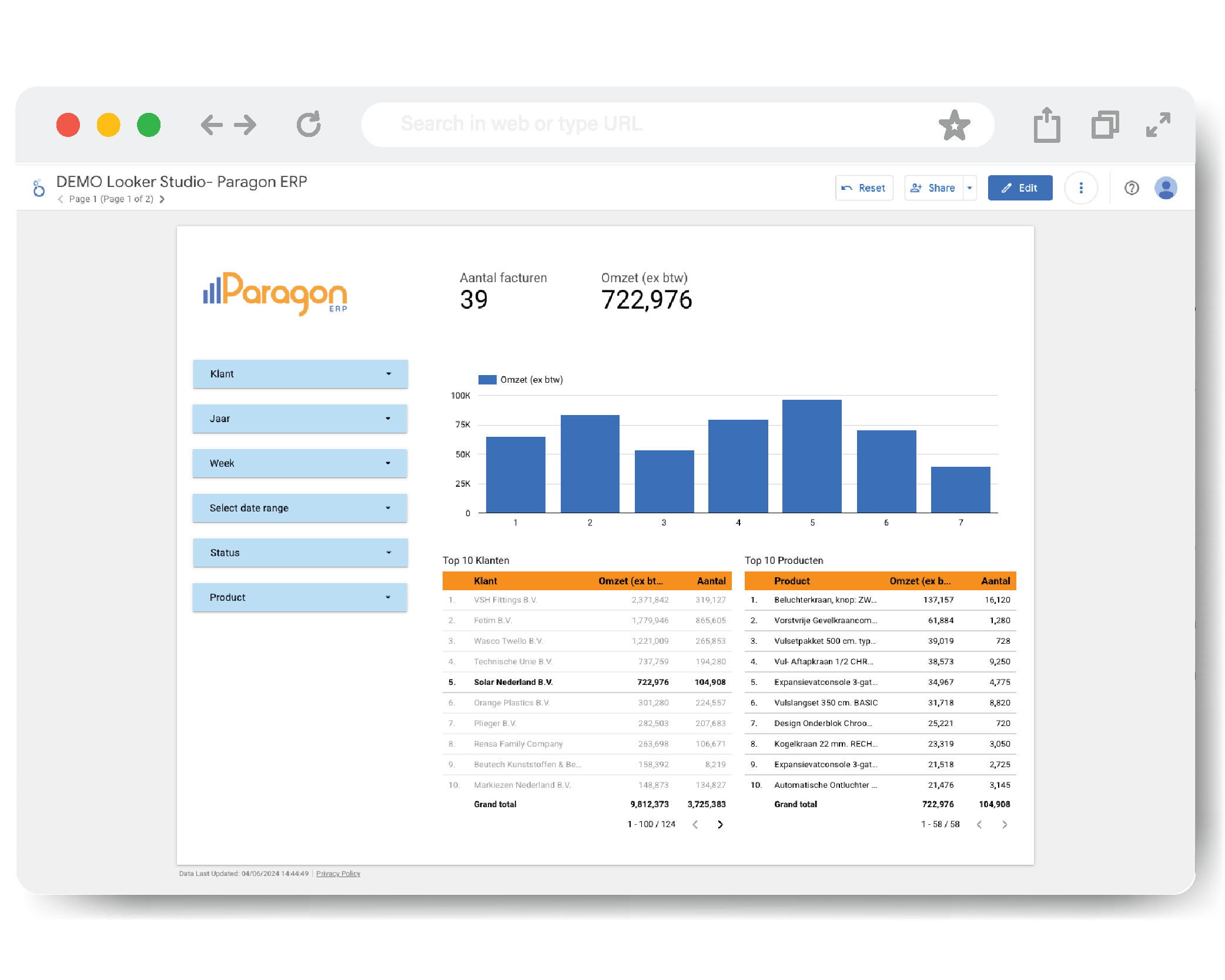The image size is (1225, 980).
Task: Open the Select date range dropdown
Action: coord(300,508)
